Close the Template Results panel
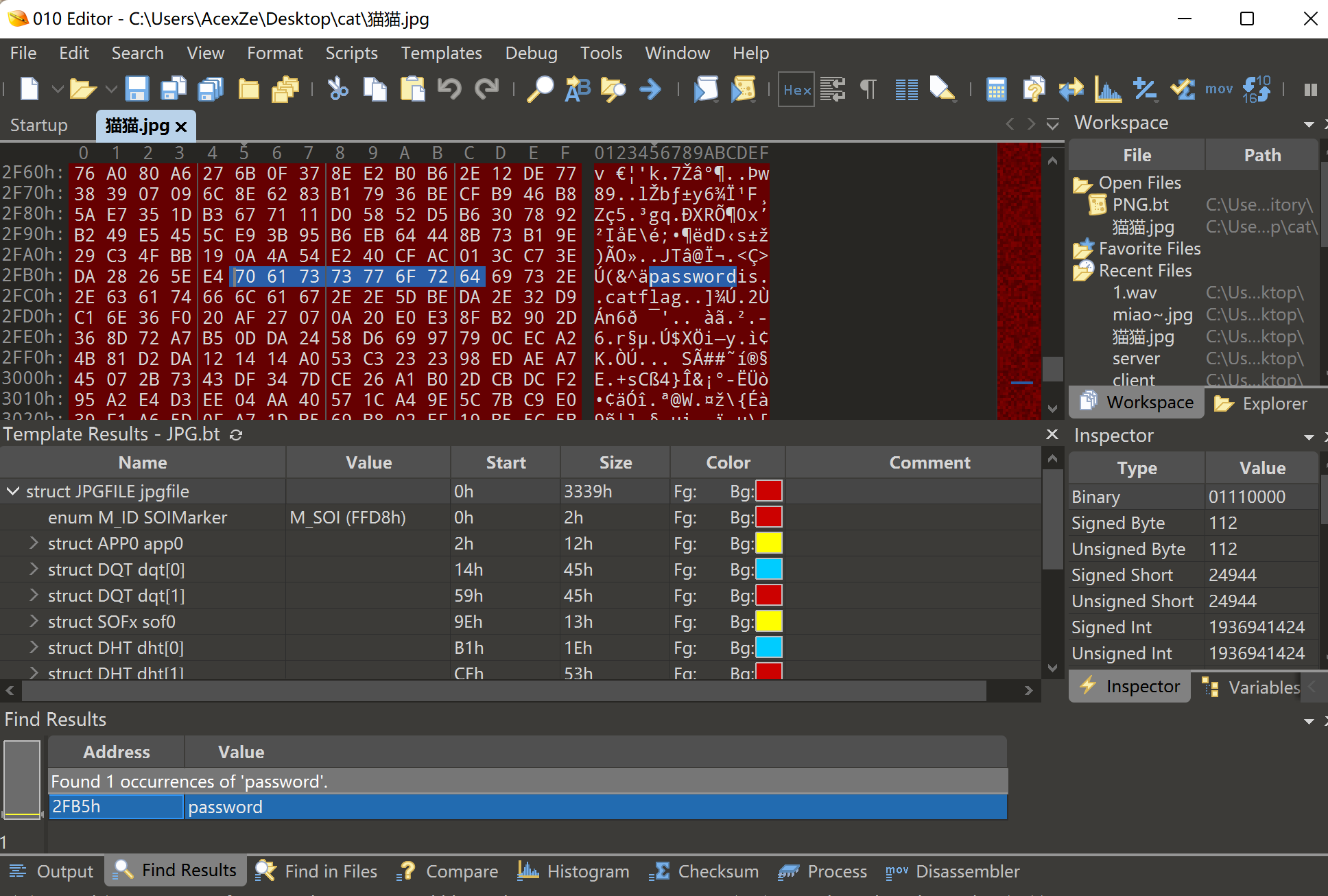Image resolution: width=1328 pixels, height=896 pixels. 1052,434
